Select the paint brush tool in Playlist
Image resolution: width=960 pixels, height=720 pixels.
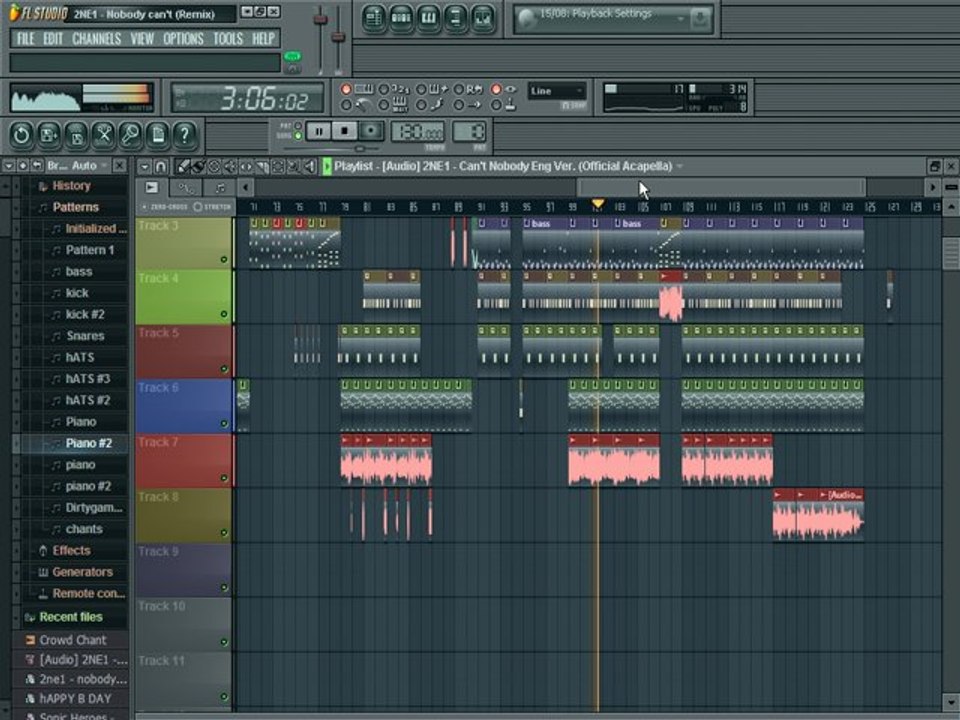[x=198, y=167]
